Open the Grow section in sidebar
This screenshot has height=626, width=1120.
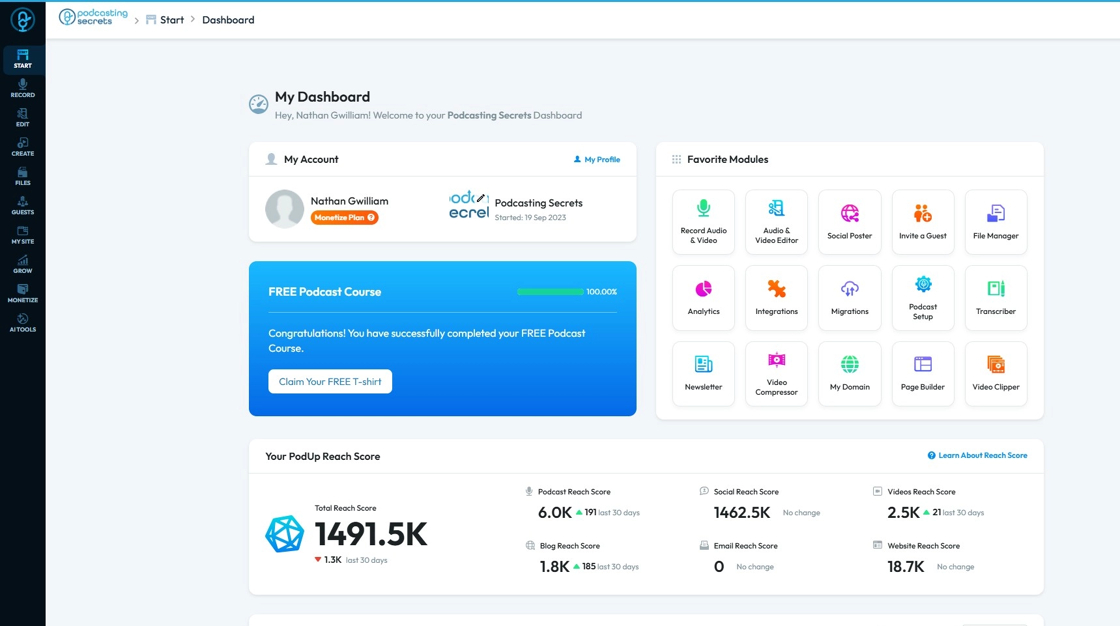(22, 264)
